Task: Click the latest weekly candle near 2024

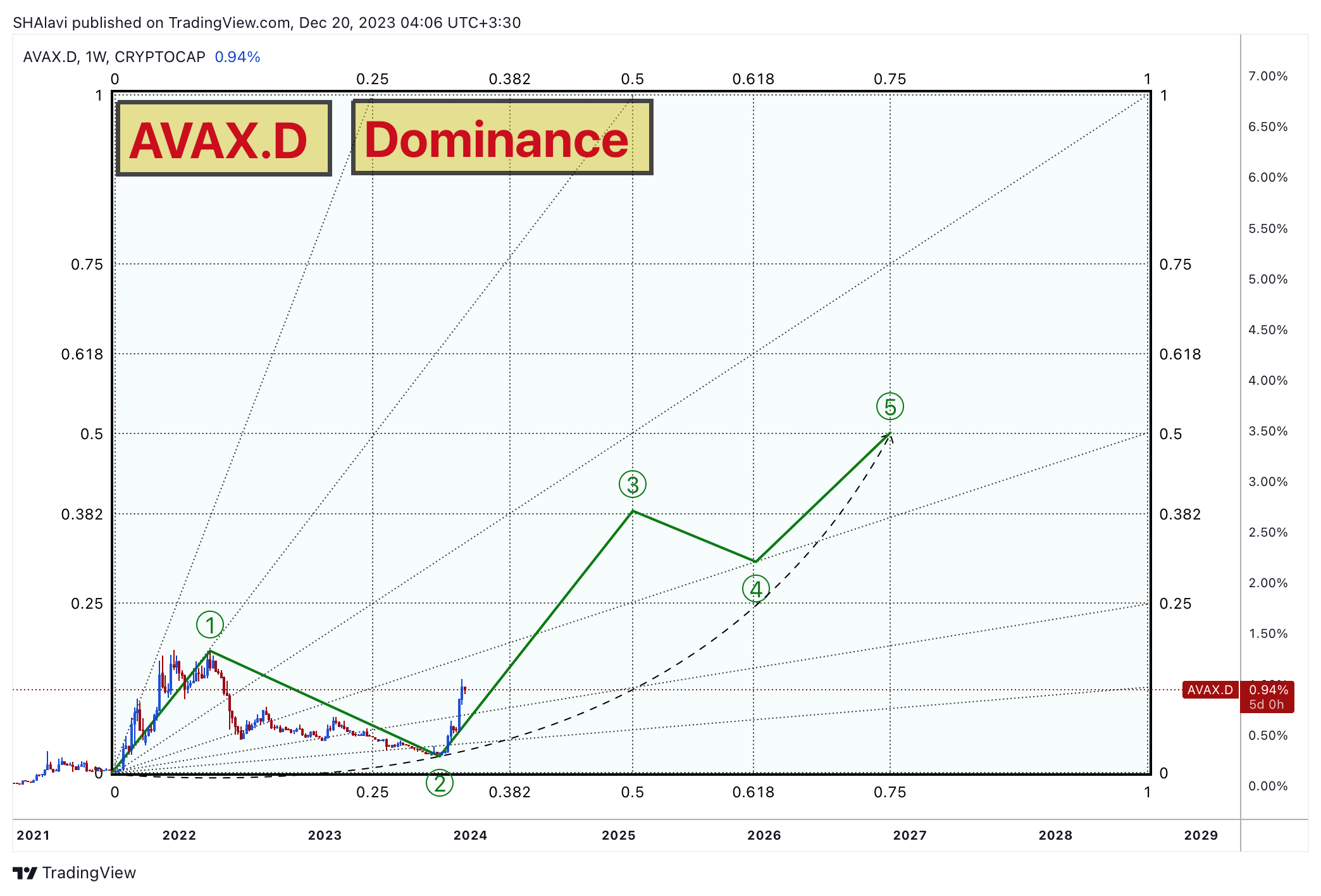Action: tap(465, 689)
